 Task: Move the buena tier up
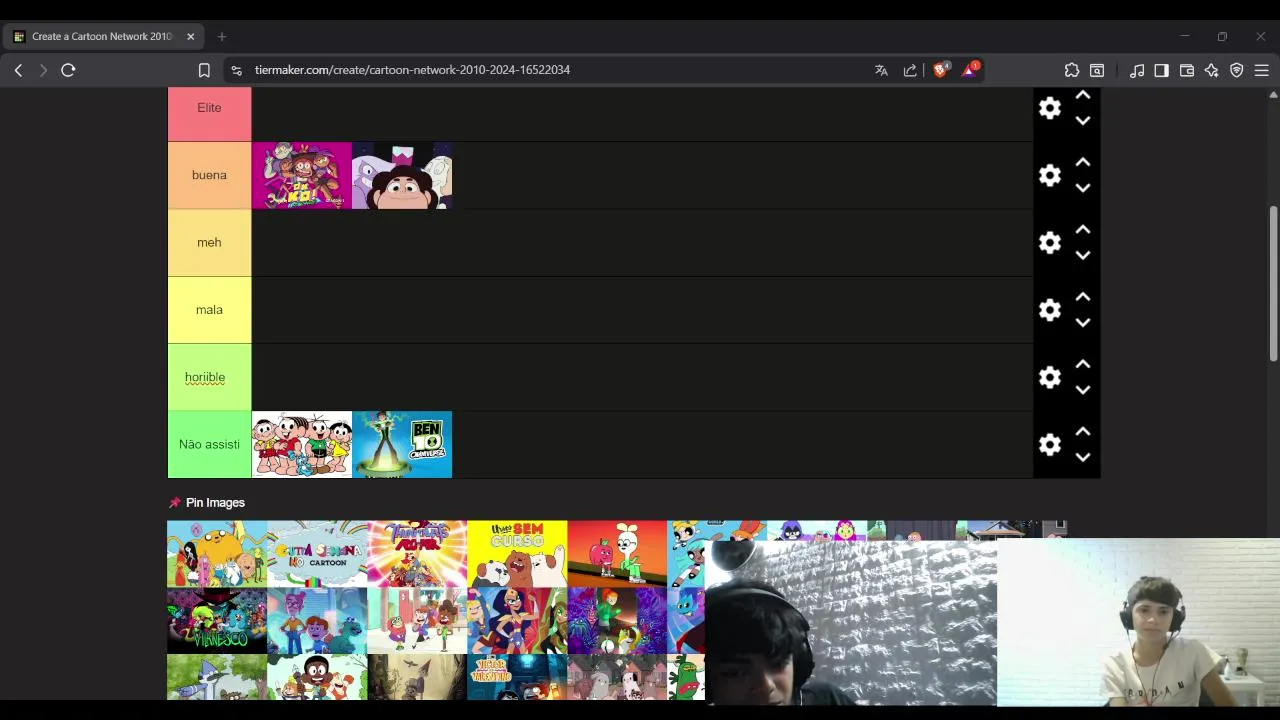point(1083,162)
